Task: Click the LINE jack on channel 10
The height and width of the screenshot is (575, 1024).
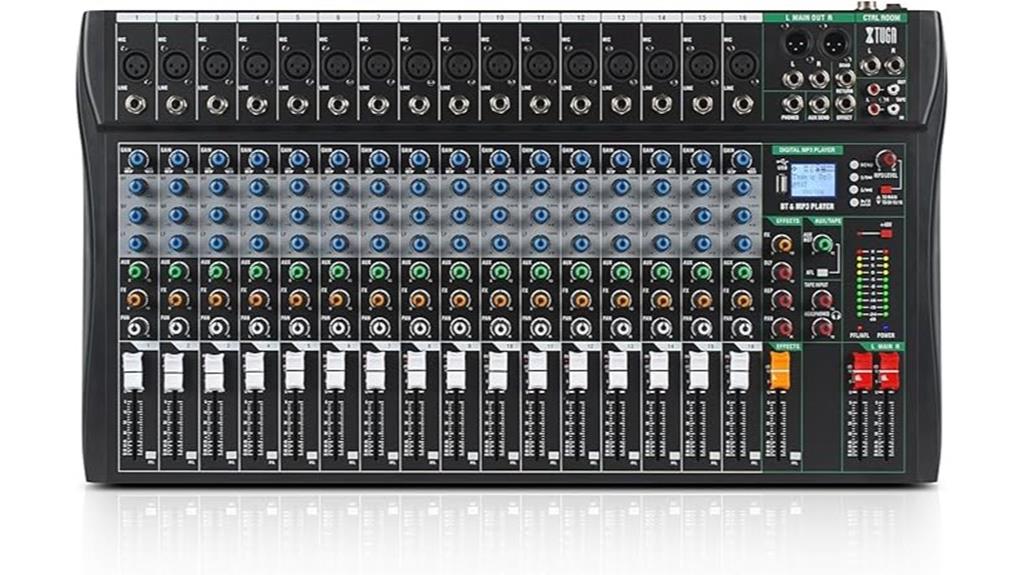Action: [x=500, y=105]
